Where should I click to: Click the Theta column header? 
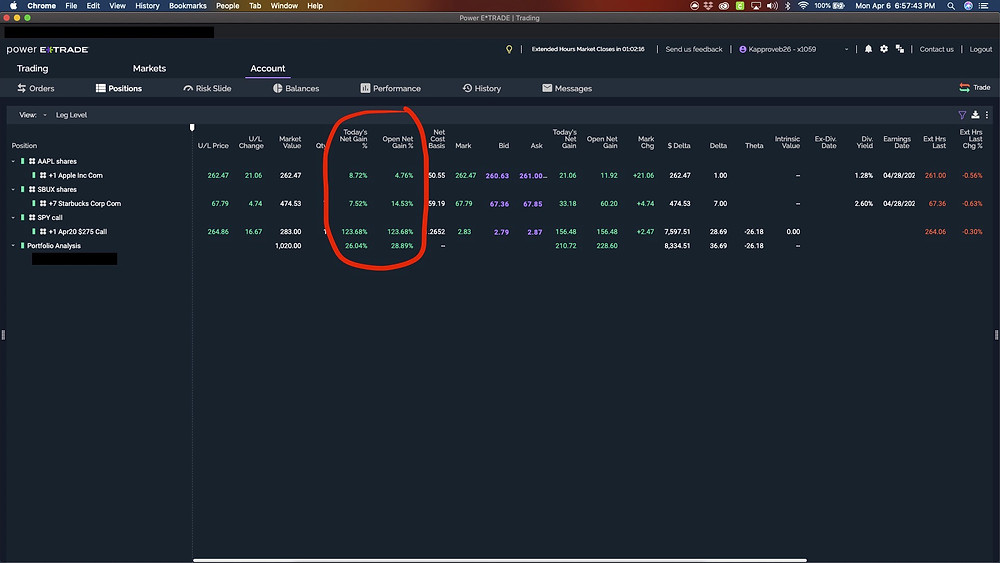(754, 145)
